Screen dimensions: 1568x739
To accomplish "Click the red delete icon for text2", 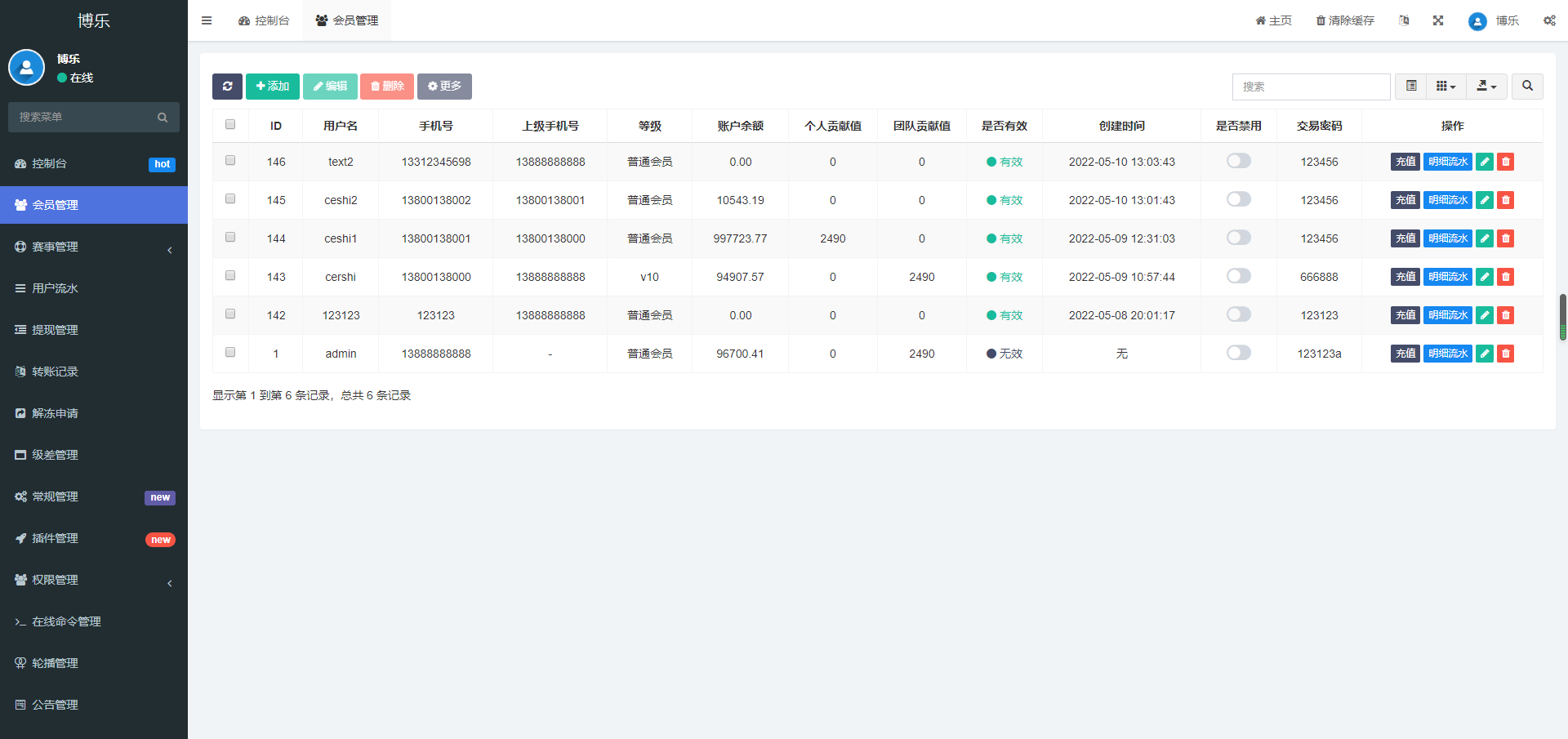I will (1506, 162).
